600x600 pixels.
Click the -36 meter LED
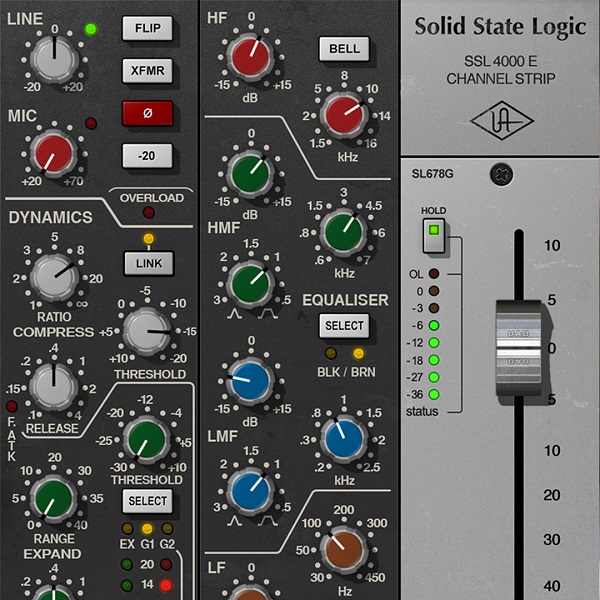pyautogui.click(x=434, y=395)
